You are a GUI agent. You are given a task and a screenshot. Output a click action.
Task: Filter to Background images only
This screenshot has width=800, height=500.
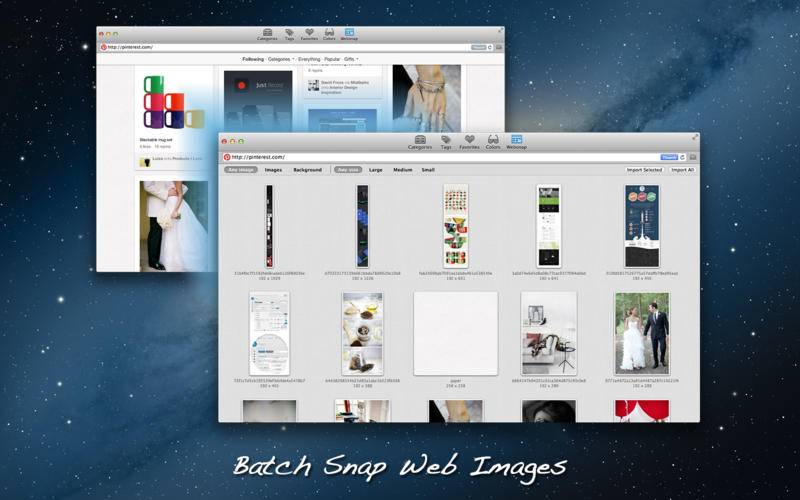pyautogui.click(x=307, y=169)
